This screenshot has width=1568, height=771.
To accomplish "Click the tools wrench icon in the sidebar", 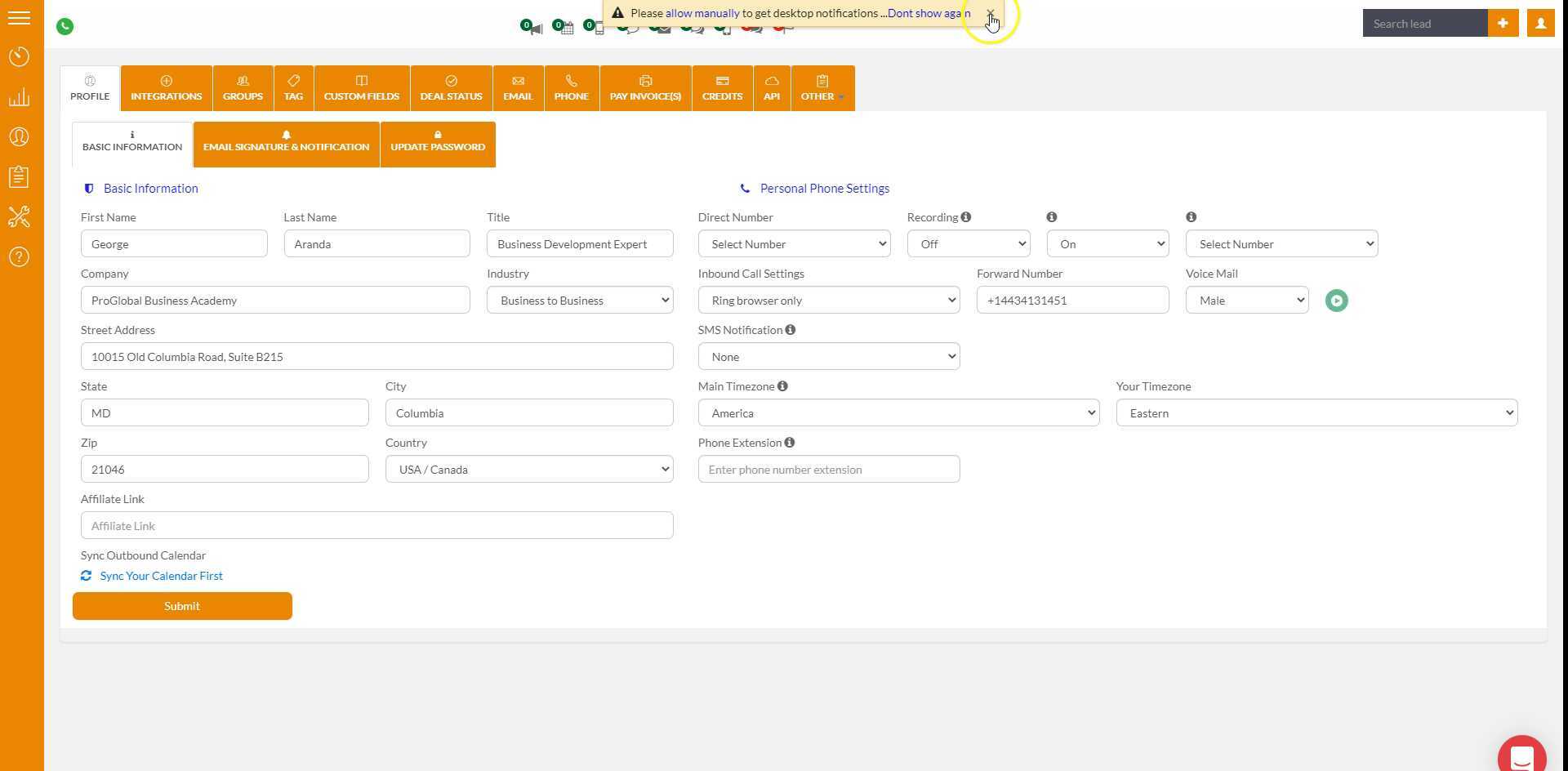I will point(19,216).
